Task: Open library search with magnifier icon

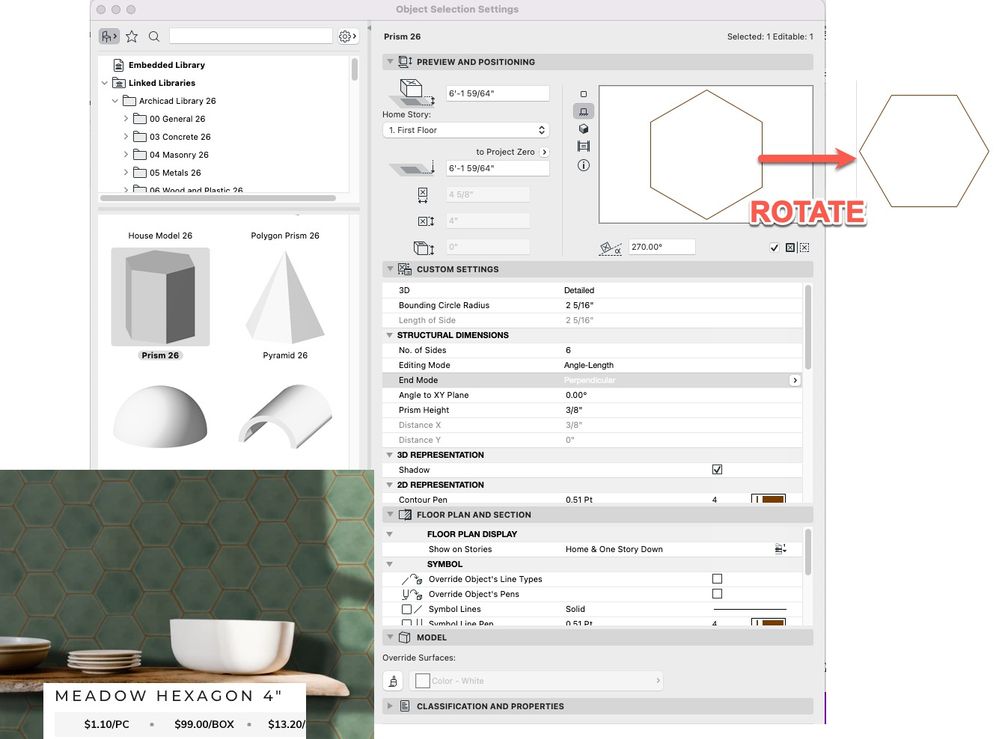Action: pyautogui.click(x=155, y=35)
